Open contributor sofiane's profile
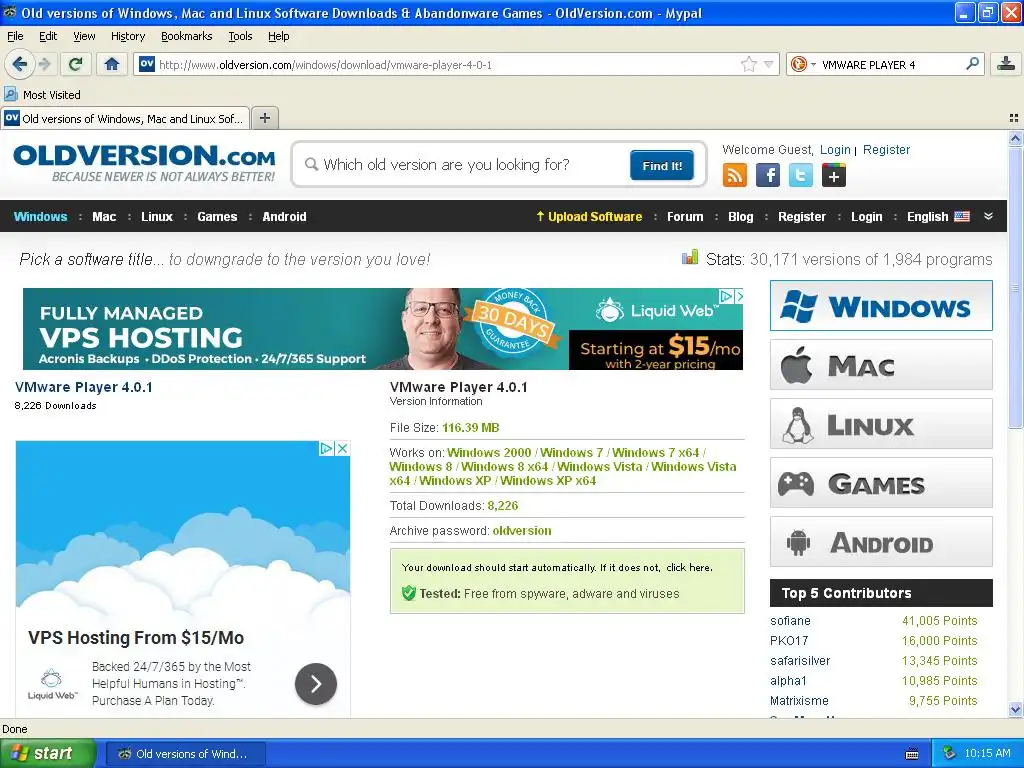Screen dimensions: 1024x768 coord(790,621)
